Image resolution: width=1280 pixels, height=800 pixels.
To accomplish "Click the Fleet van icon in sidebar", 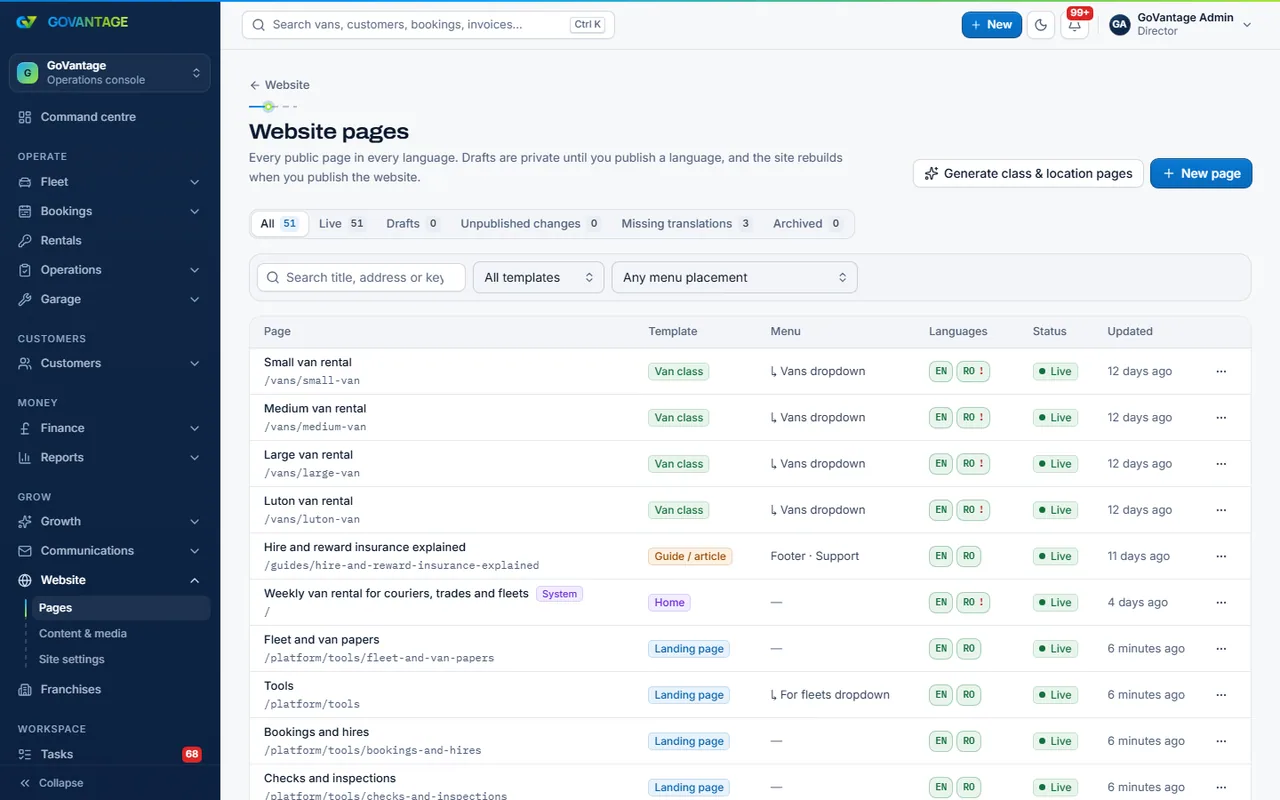I will (25, 182).
